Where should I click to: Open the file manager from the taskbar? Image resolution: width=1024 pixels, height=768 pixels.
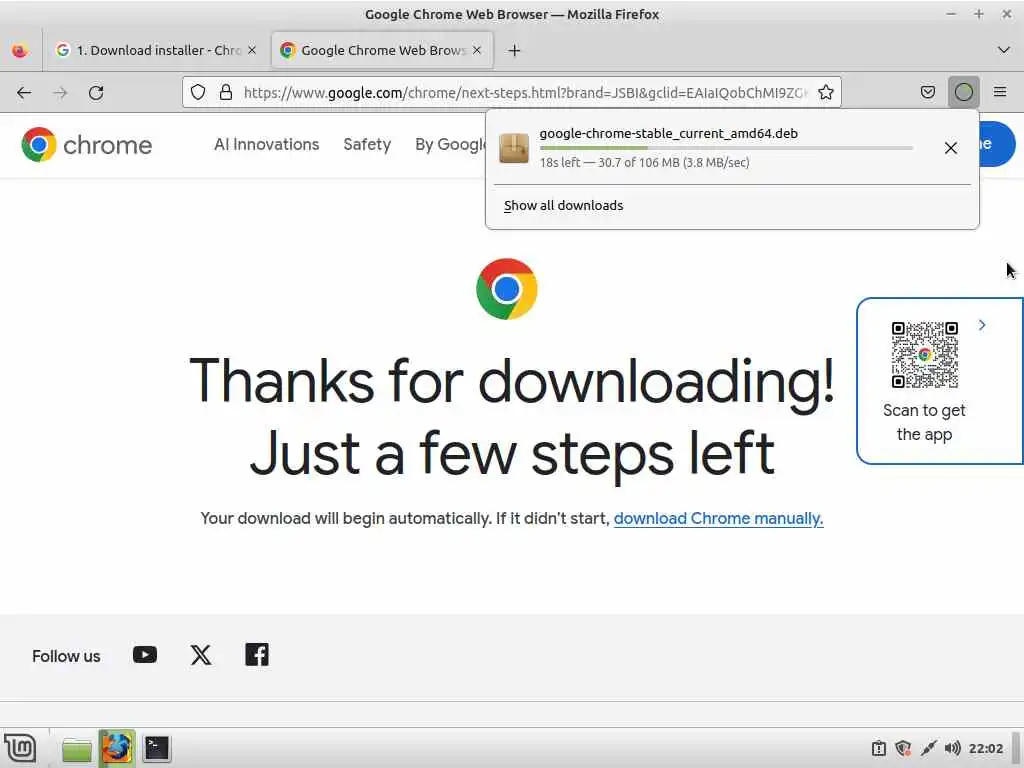point(77,749)
